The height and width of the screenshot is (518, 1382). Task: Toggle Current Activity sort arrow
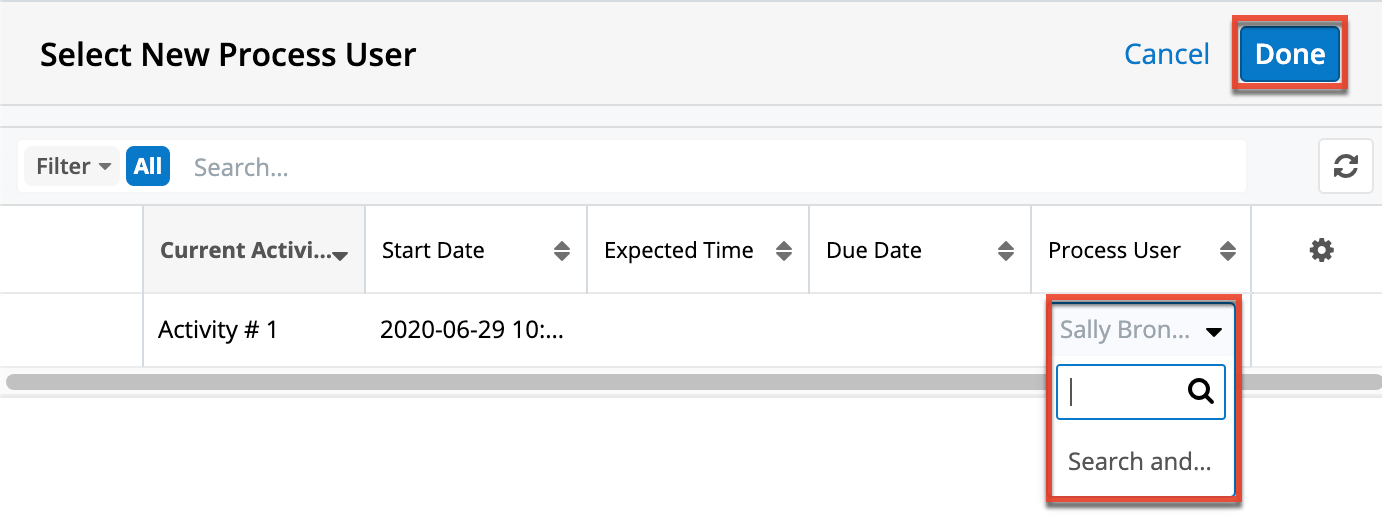pyautogui.click(x=340, y=256)
